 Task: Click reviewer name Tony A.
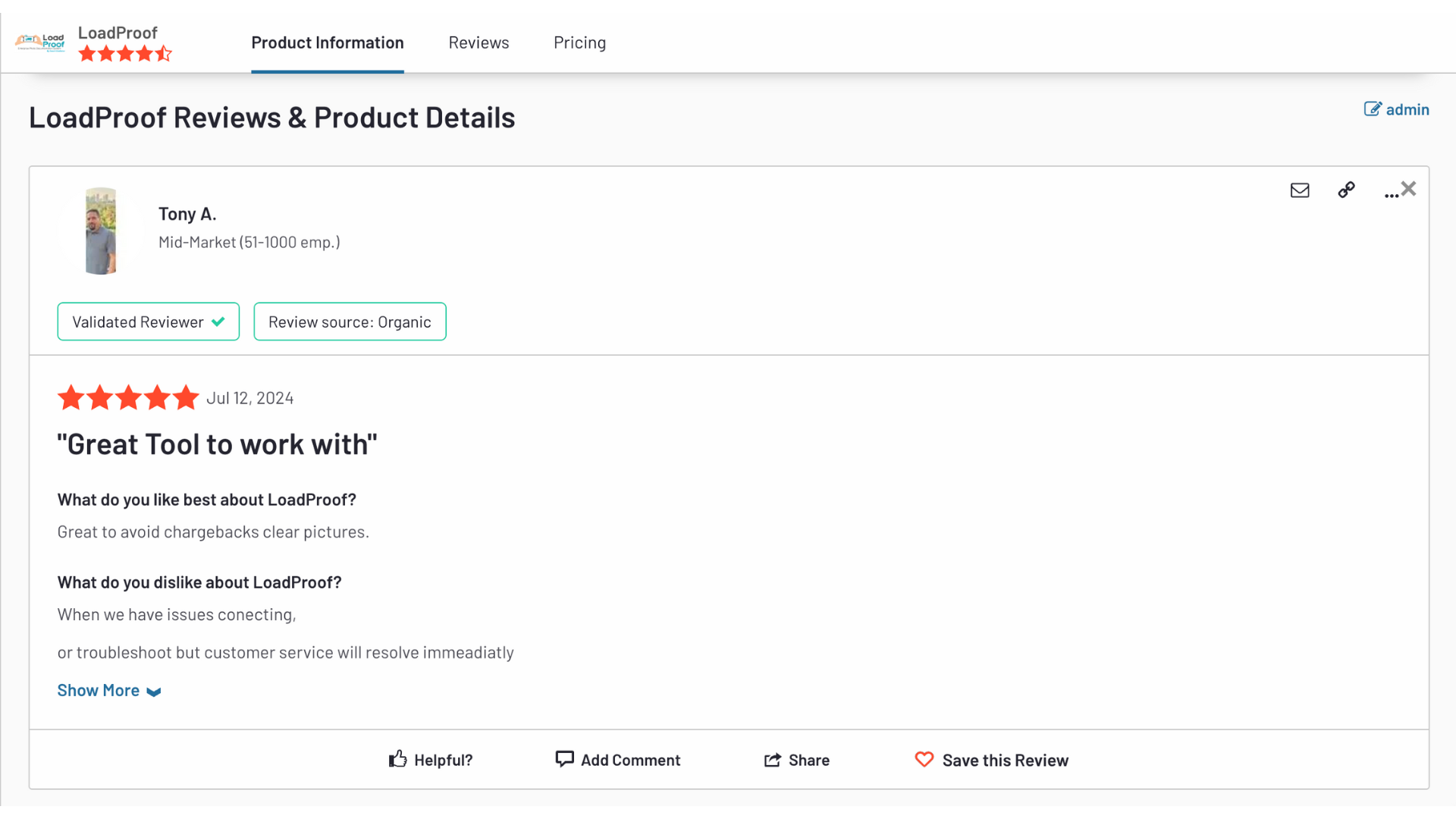[187, 214]
